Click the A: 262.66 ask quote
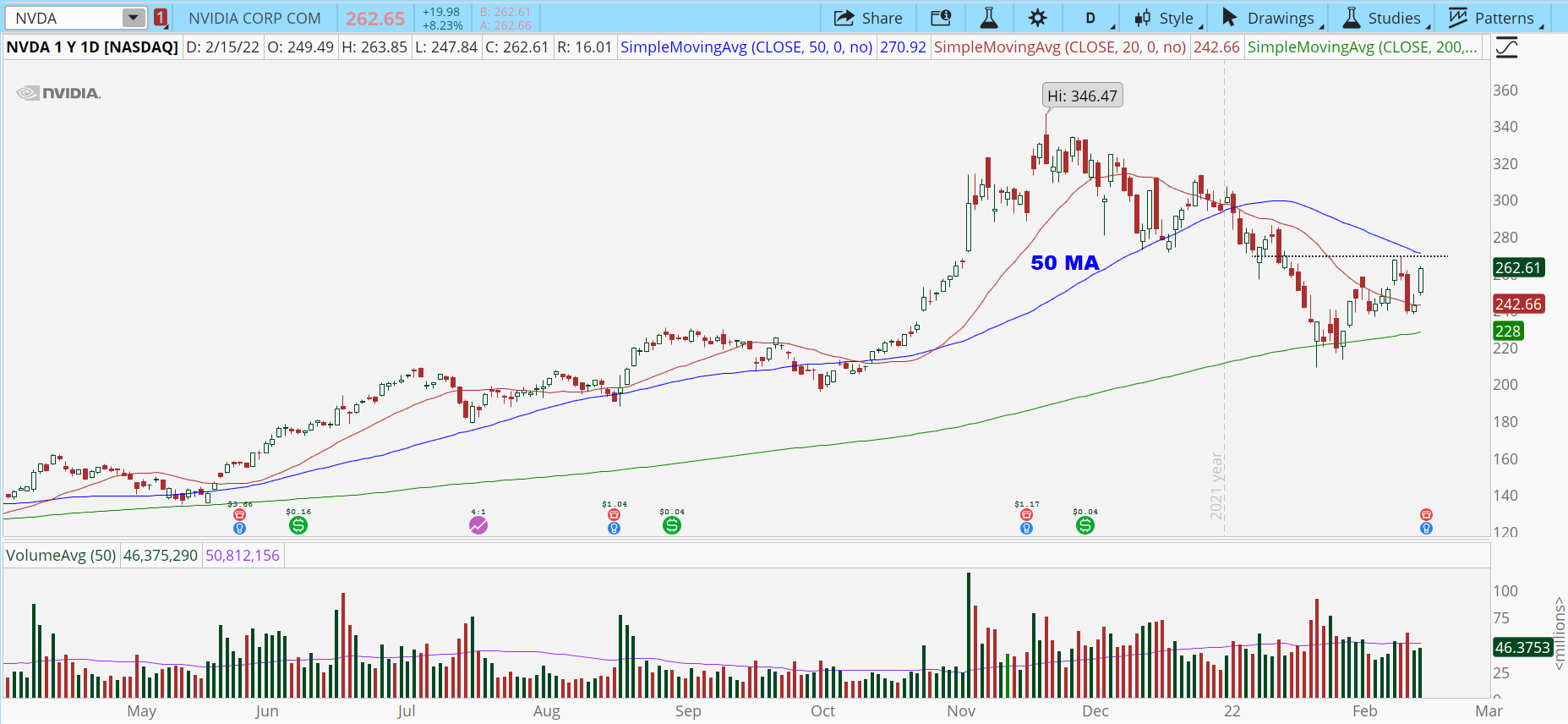This screenshot has width=1568, height=724. [x=505, y=25]
